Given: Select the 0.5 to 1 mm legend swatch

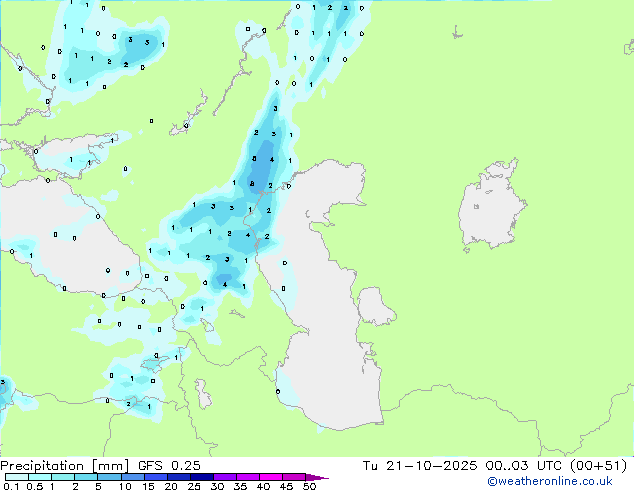Looking at the screenshot, I should (40, 477).
